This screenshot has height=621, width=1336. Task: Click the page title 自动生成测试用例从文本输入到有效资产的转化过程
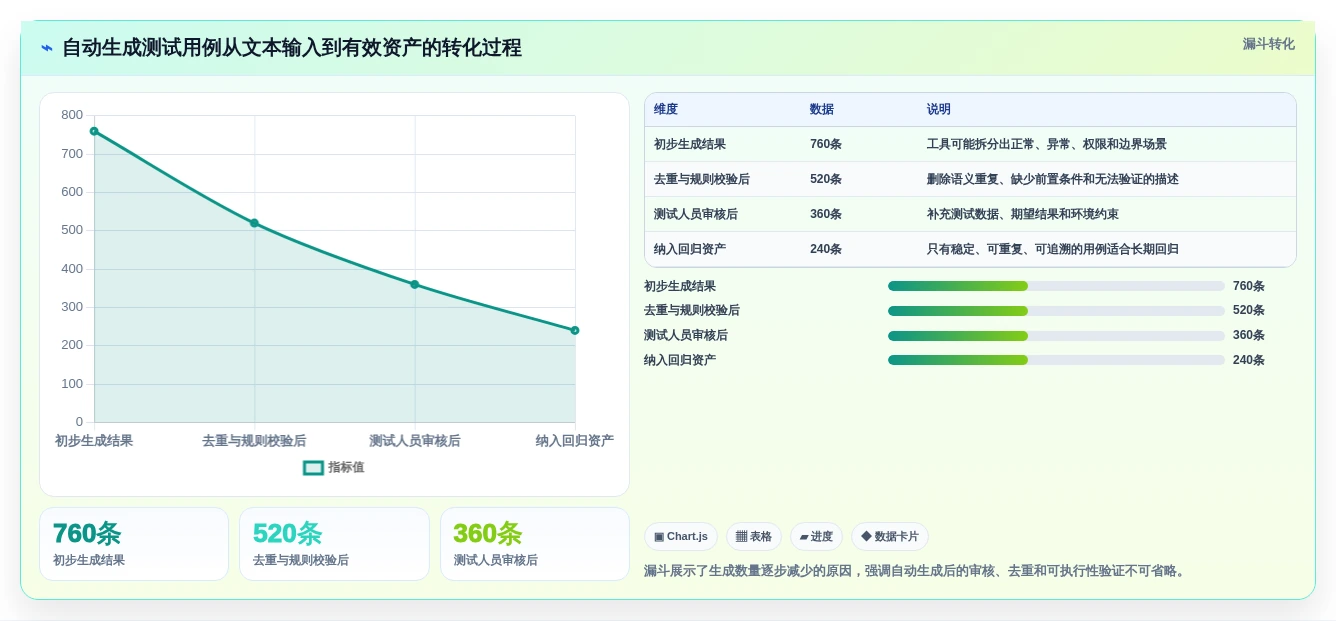point(292,48)
